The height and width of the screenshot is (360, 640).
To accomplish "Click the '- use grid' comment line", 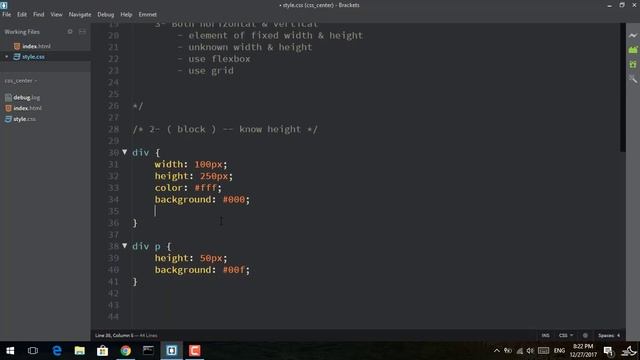I will click(206, 71).
